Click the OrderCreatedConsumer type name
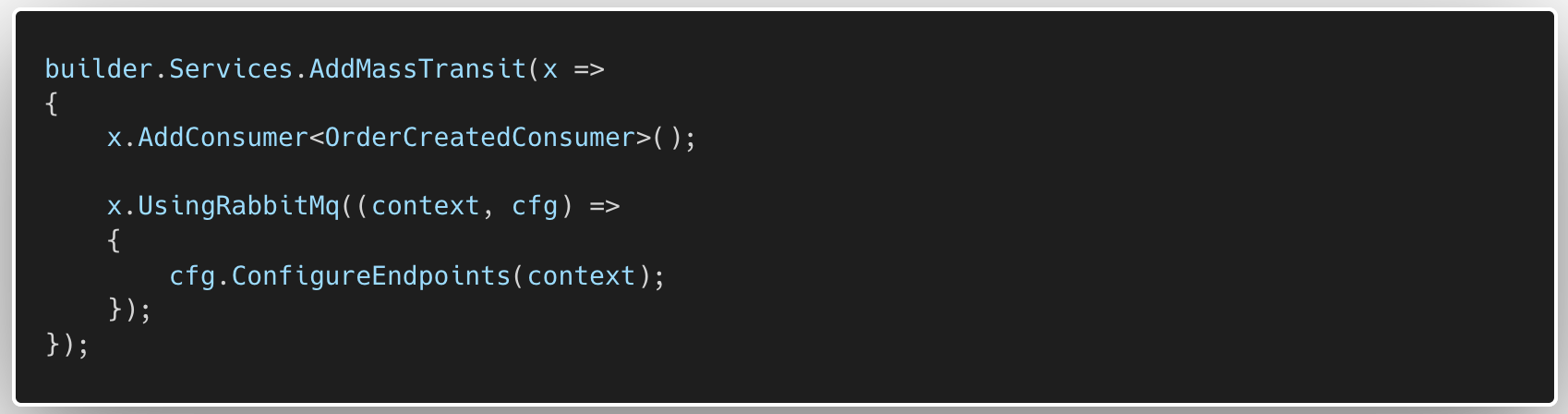Viewport: 1568px width, 414px height. [x=480, y=138]
